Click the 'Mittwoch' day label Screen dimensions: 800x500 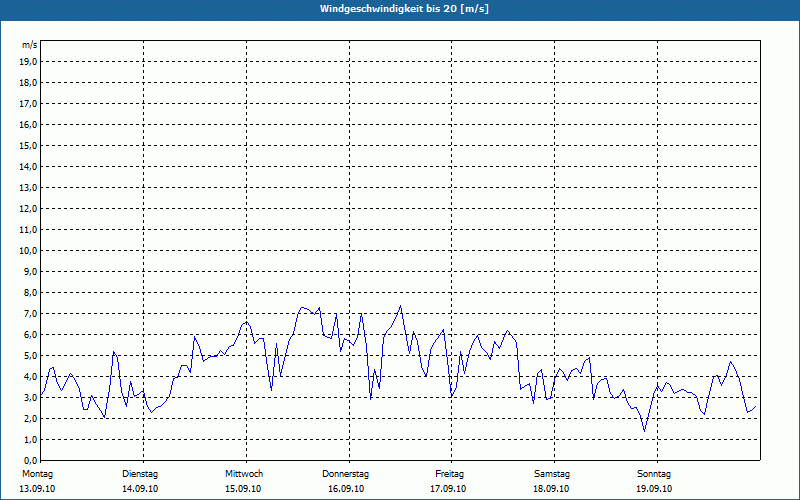coord(244,474)
